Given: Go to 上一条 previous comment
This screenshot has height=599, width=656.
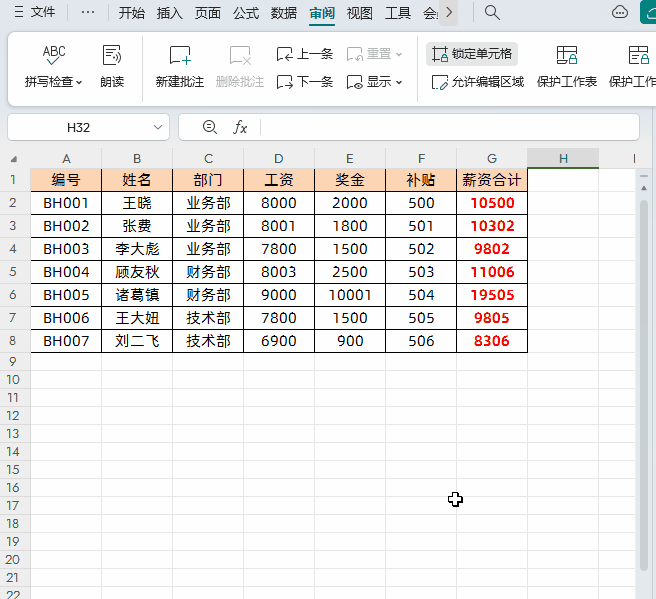Looking at the screenshot, I should point(305,54).
